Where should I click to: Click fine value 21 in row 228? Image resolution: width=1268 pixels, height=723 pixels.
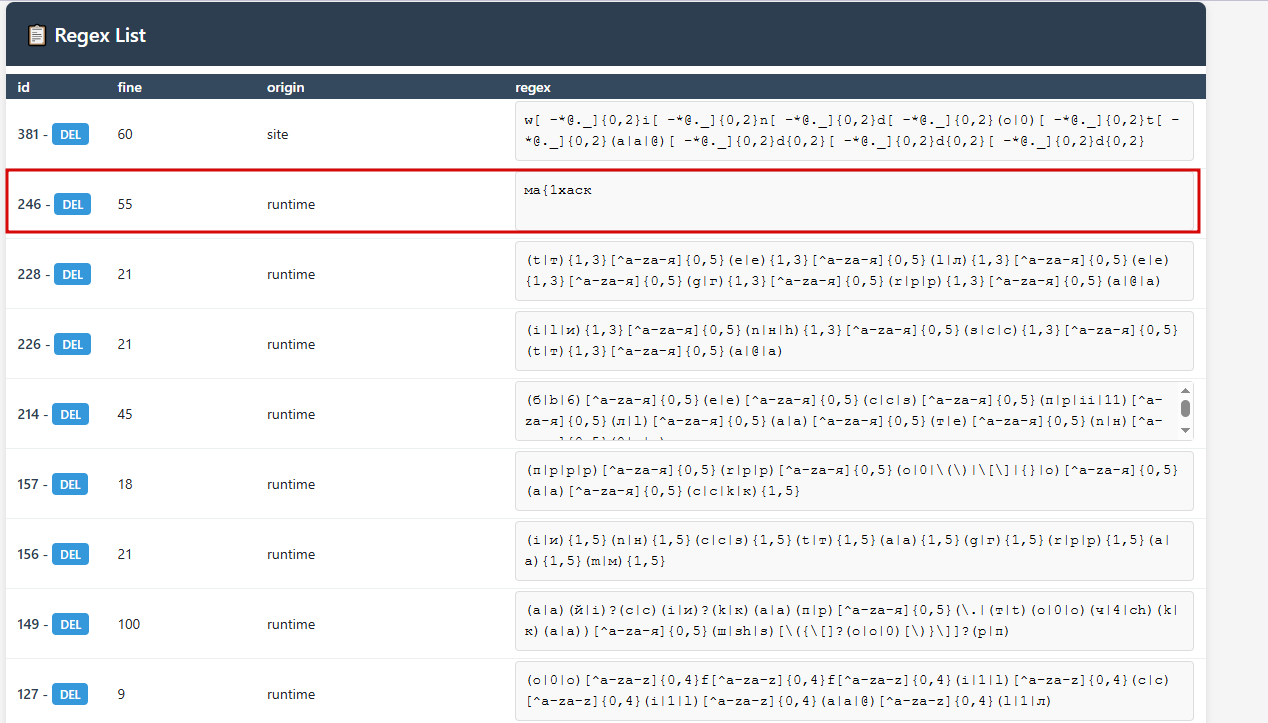tap(125, 274)
